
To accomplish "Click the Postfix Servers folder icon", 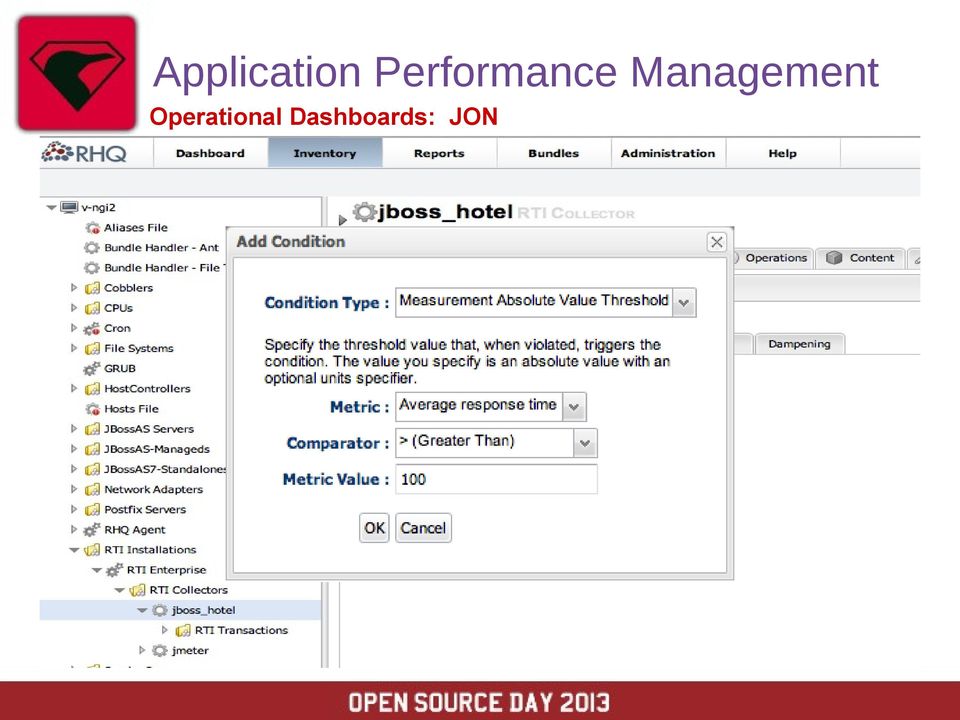I will pyautogui.click(x=92, y=510).
